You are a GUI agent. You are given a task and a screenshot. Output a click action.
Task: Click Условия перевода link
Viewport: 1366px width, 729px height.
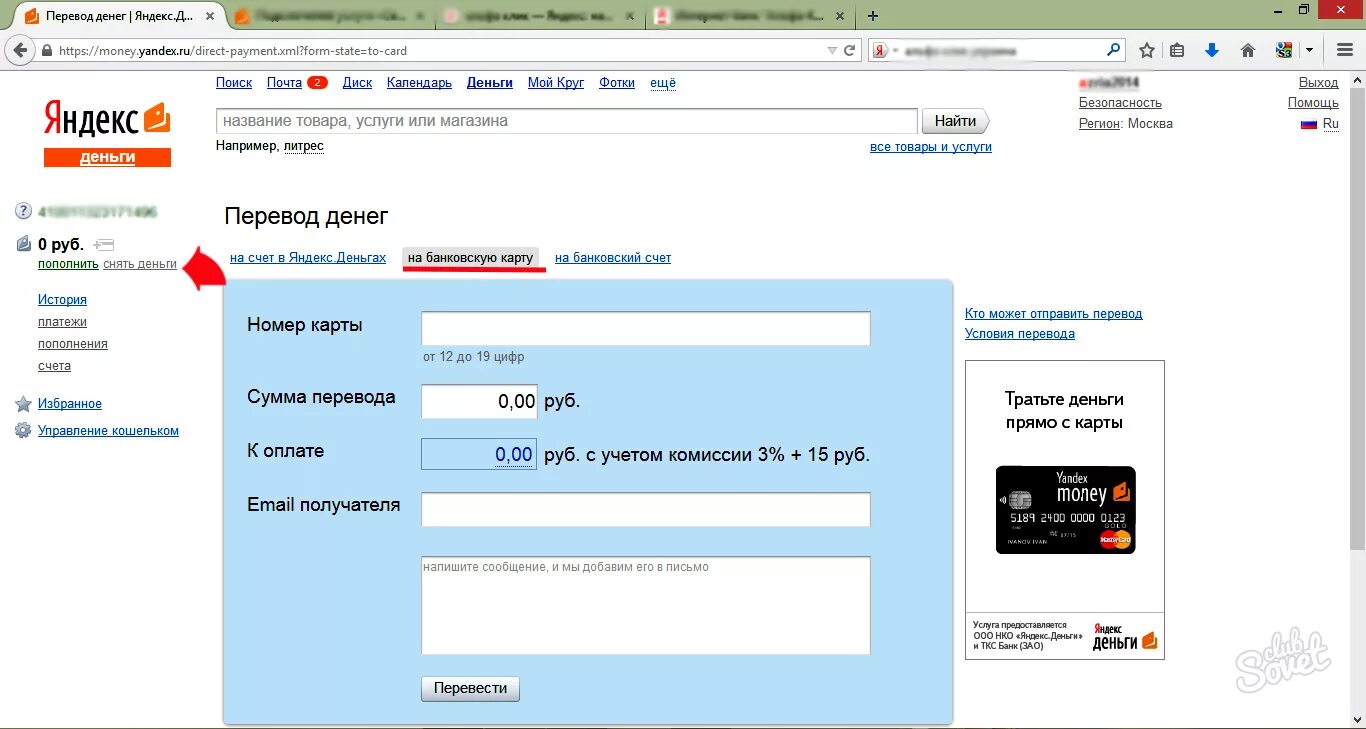1020,334
